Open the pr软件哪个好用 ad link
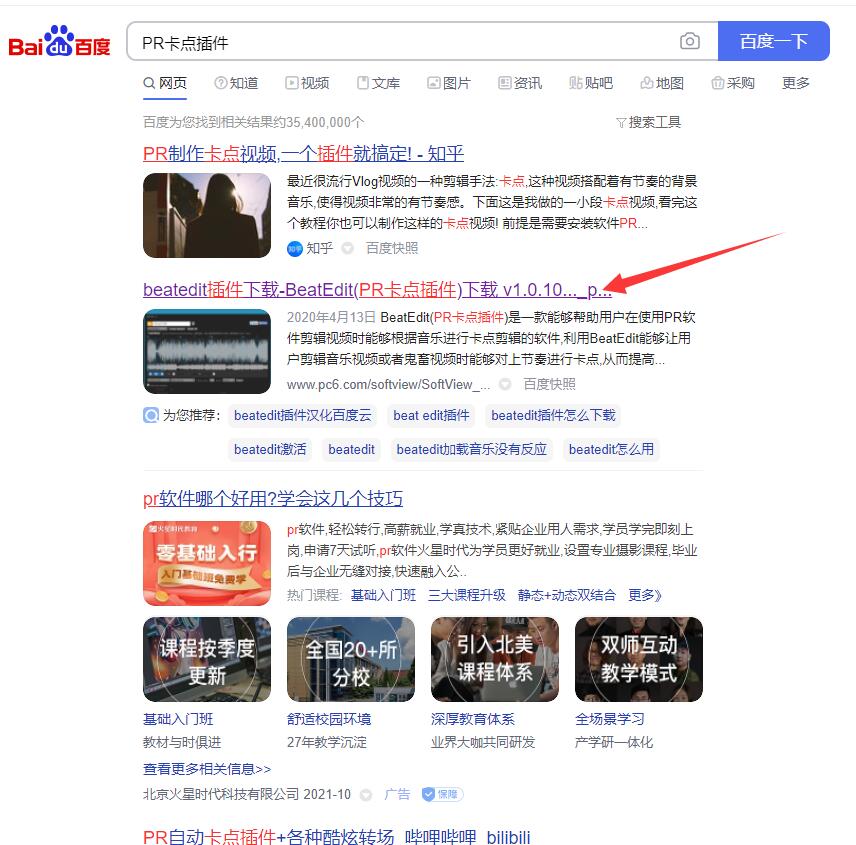 (x=273, y=498)
